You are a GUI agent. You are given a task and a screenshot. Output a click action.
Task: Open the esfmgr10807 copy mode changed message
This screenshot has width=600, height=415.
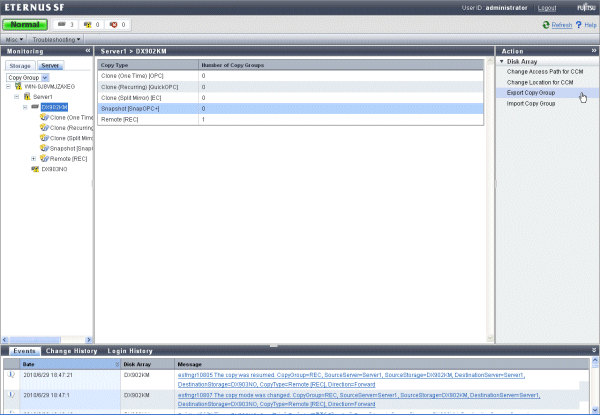[x=359, y=399]
